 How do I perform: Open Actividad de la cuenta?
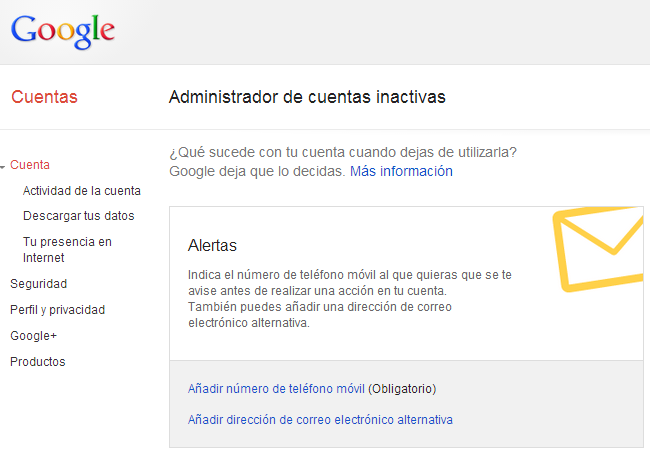82,191
